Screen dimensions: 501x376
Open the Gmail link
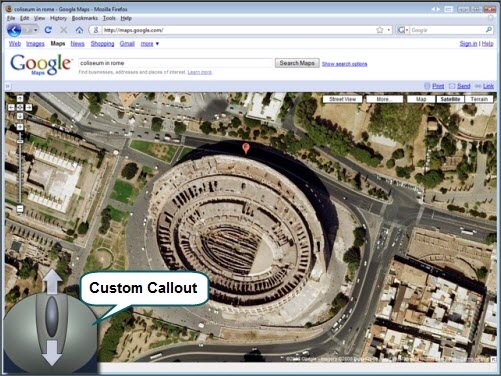pyautogui.click(x=127, y=44)
